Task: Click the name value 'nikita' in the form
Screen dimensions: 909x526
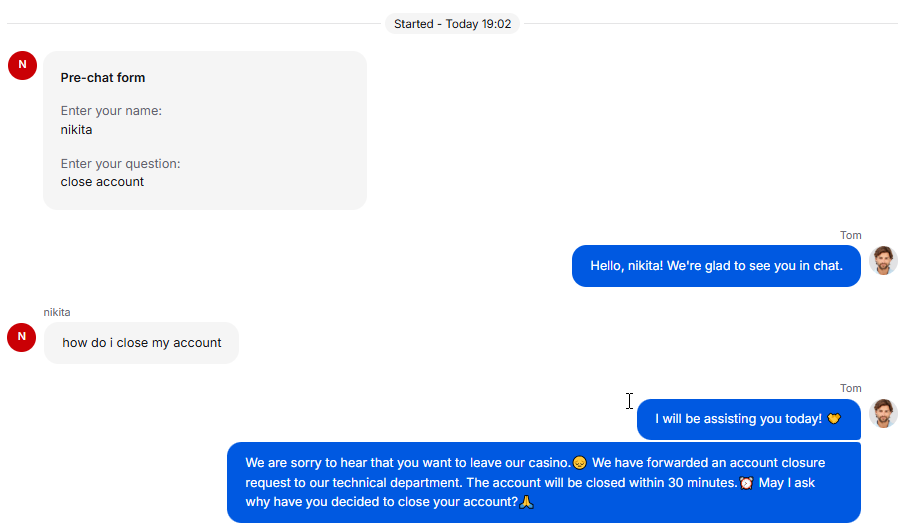Action: point(77,129)
